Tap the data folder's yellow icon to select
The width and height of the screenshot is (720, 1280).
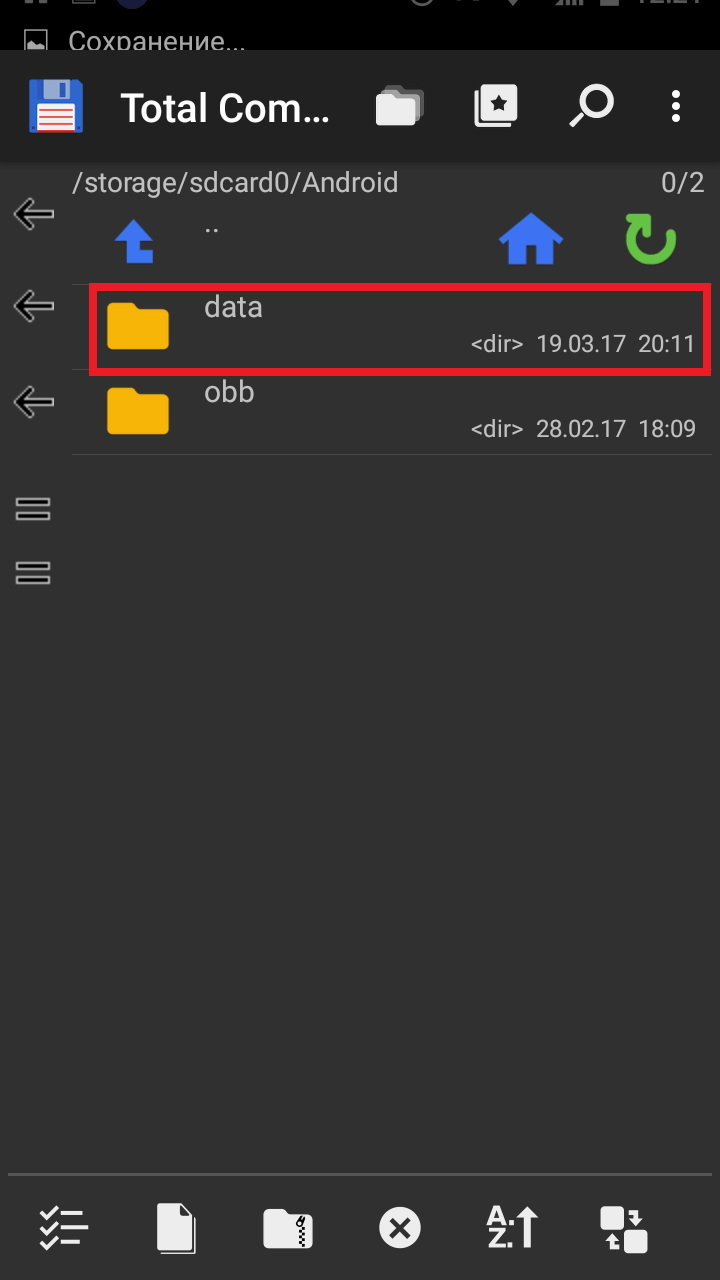tap(138, 326)
